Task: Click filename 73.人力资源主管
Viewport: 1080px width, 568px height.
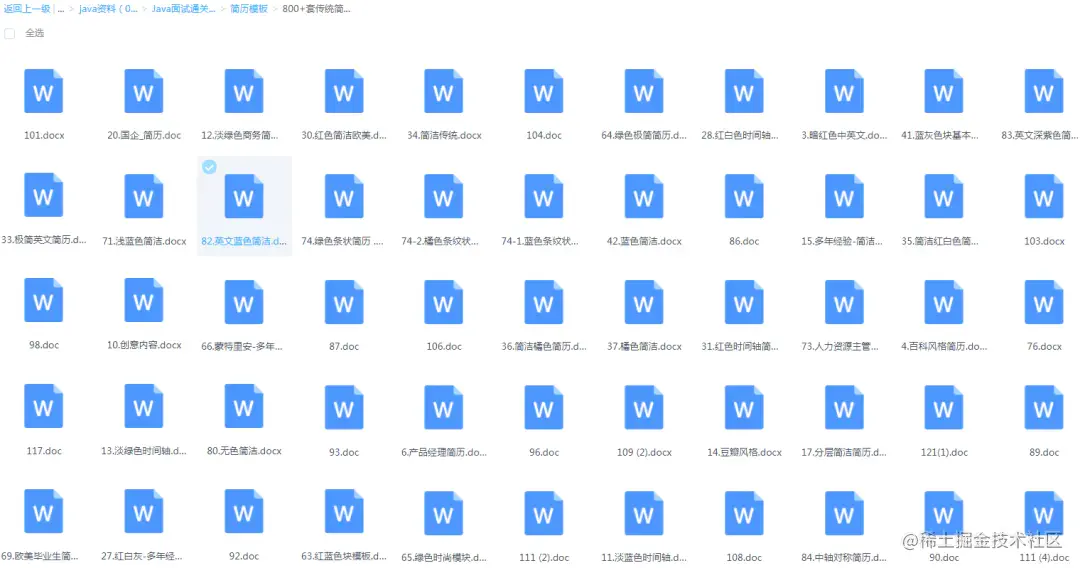Action: click(840, 346)
